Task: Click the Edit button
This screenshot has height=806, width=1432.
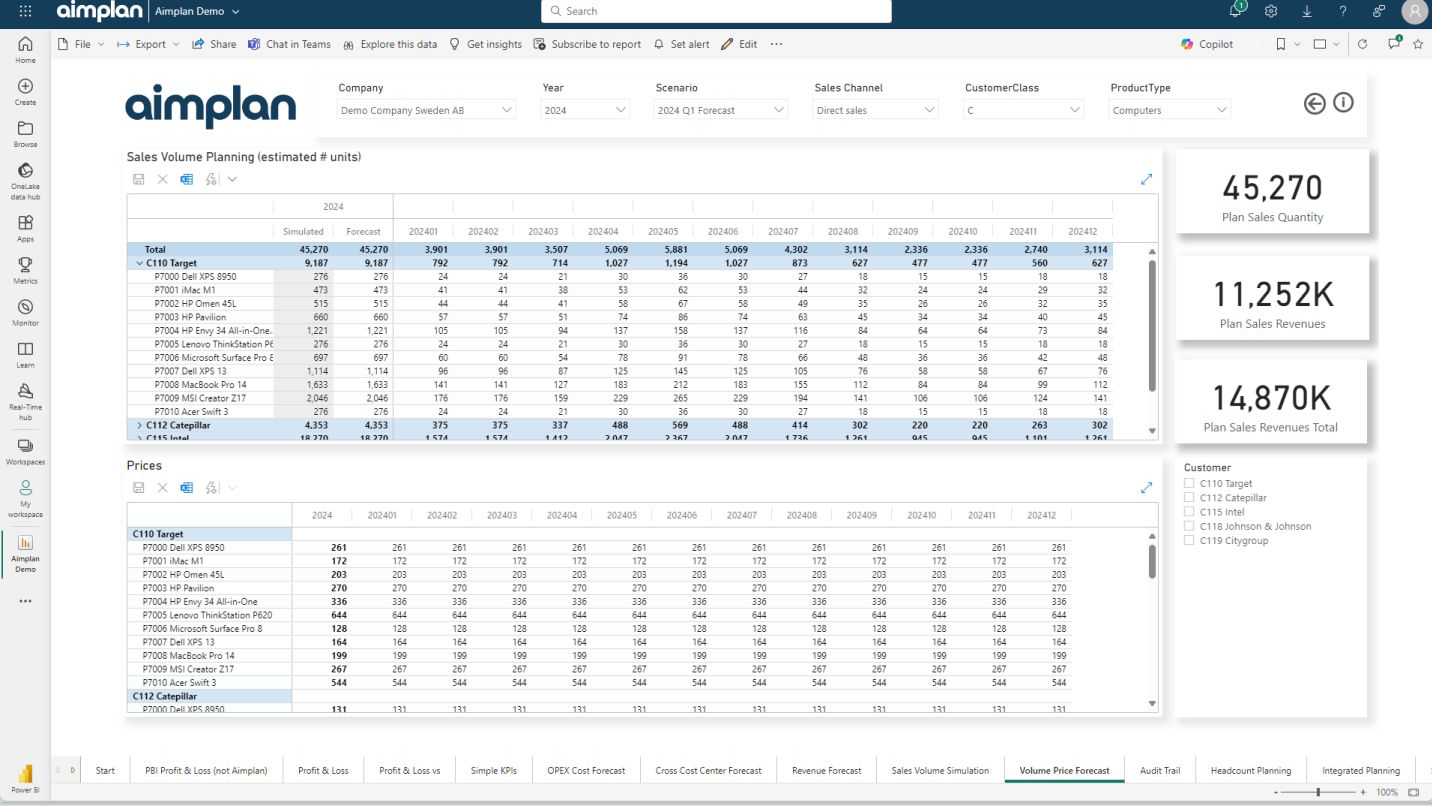Action: [739, 44]
